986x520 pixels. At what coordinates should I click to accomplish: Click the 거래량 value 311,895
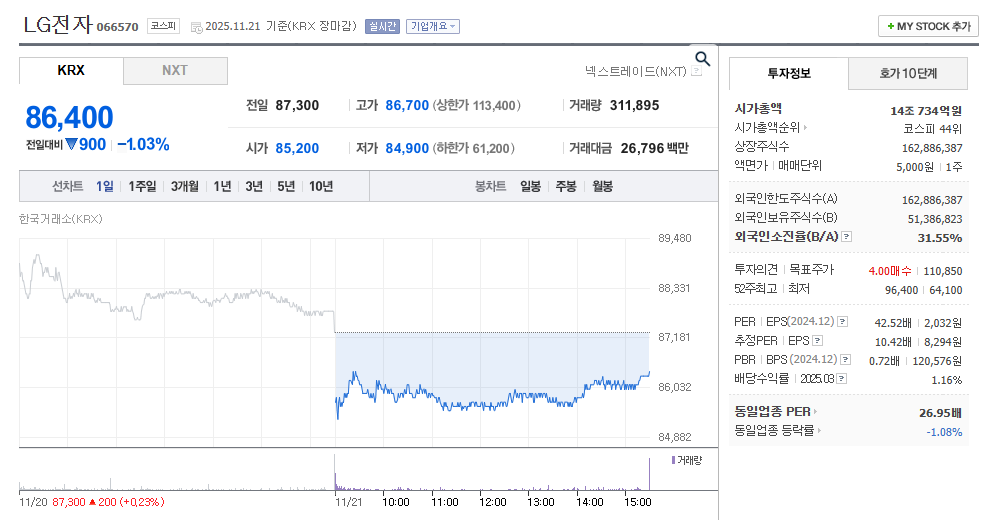634,105
